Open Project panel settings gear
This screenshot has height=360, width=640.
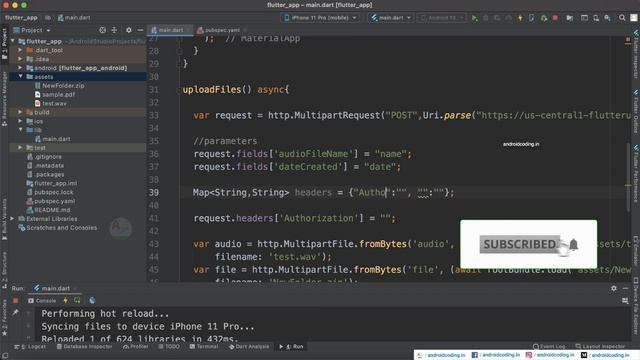pos(129,30)
